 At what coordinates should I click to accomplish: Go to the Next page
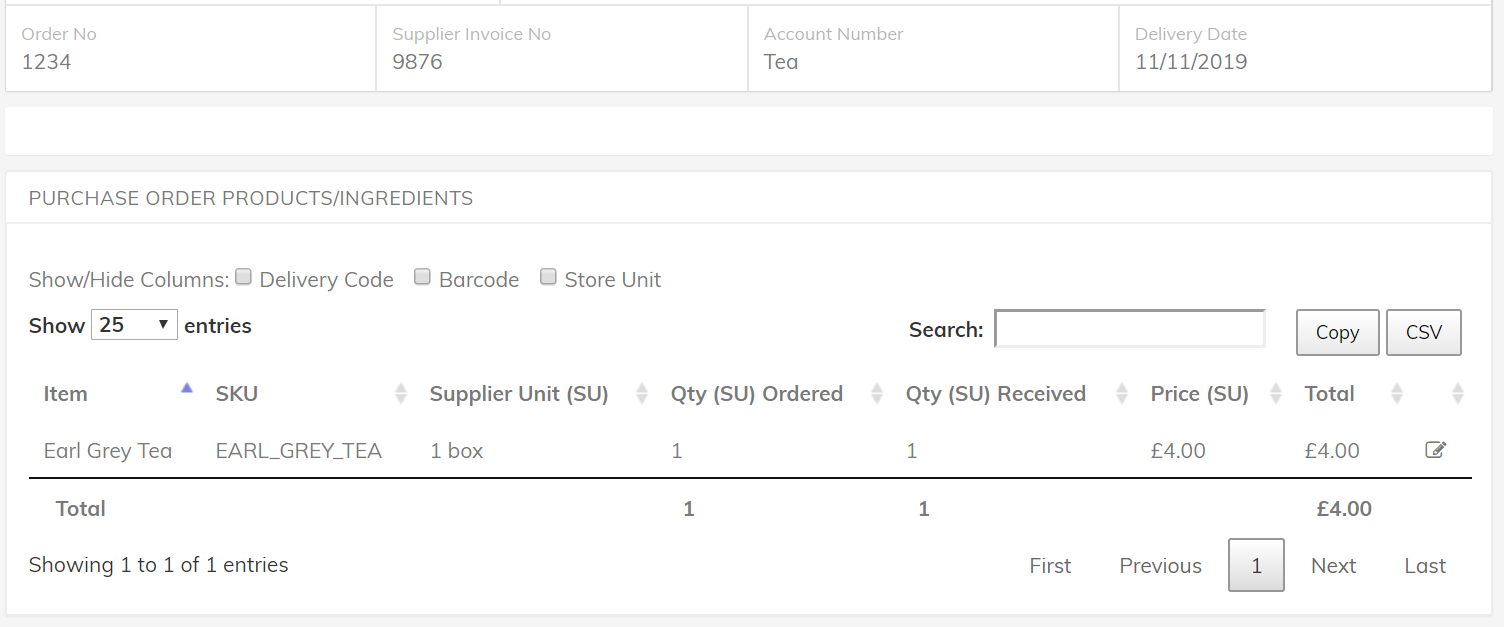[1333, 566]
